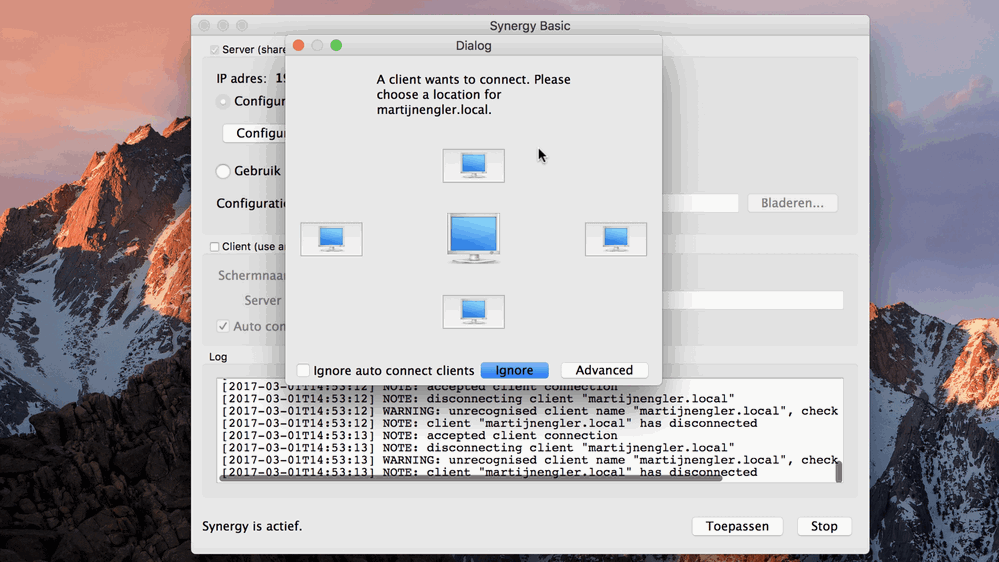This screenshot has height=562, width=999.
Task: Click the Bladeren... browse button
Action: click(792, 203)
